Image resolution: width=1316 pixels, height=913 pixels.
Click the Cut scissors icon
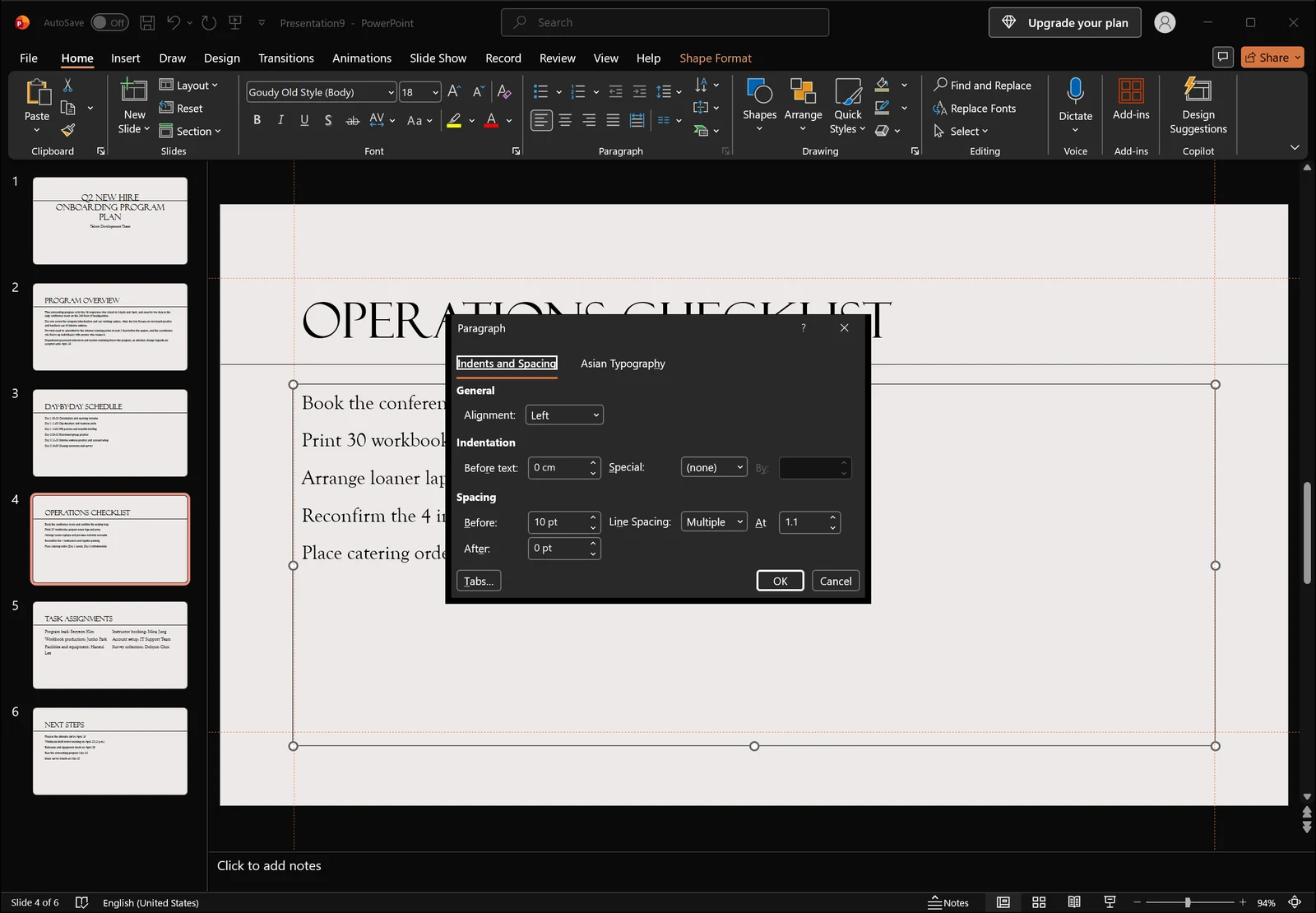tap(67, 86)
